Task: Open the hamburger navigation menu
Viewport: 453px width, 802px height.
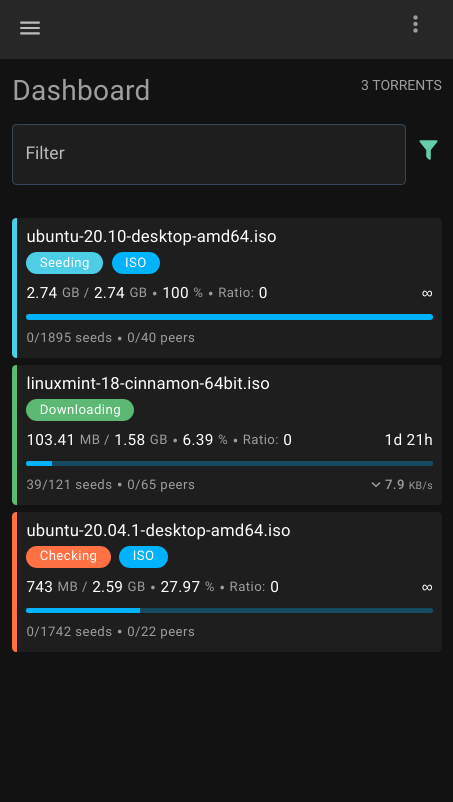Action: click(x=30, y=28)
